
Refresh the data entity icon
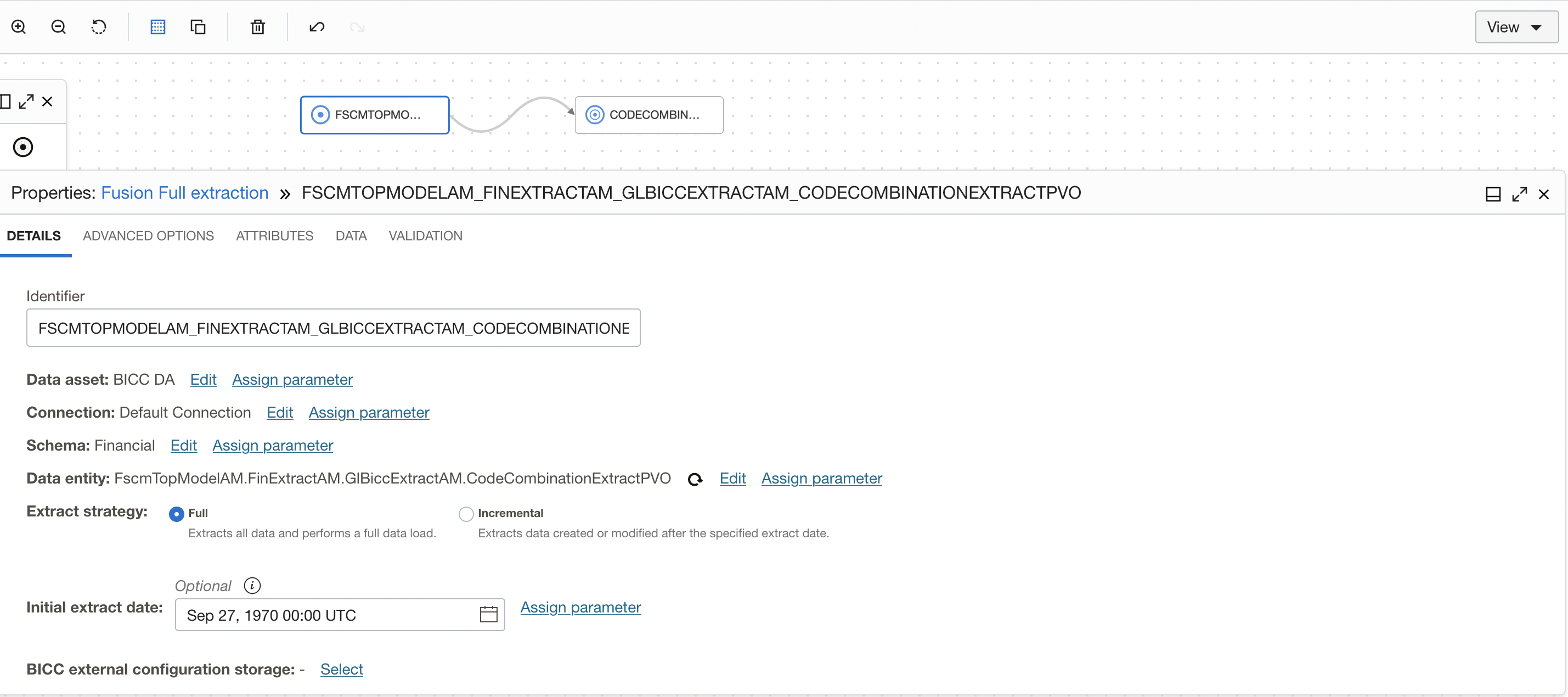coord(695,480)
